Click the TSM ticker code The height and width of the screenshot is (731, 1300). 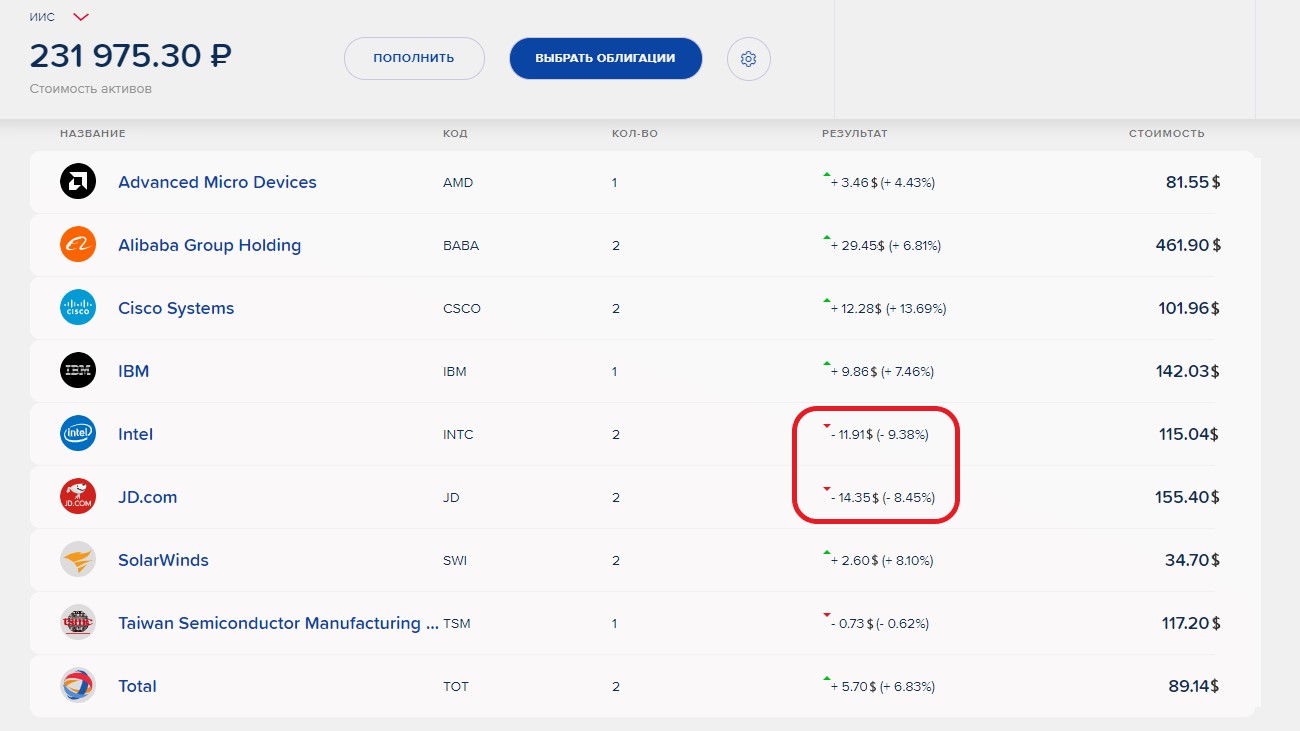[x=456, y=624]
